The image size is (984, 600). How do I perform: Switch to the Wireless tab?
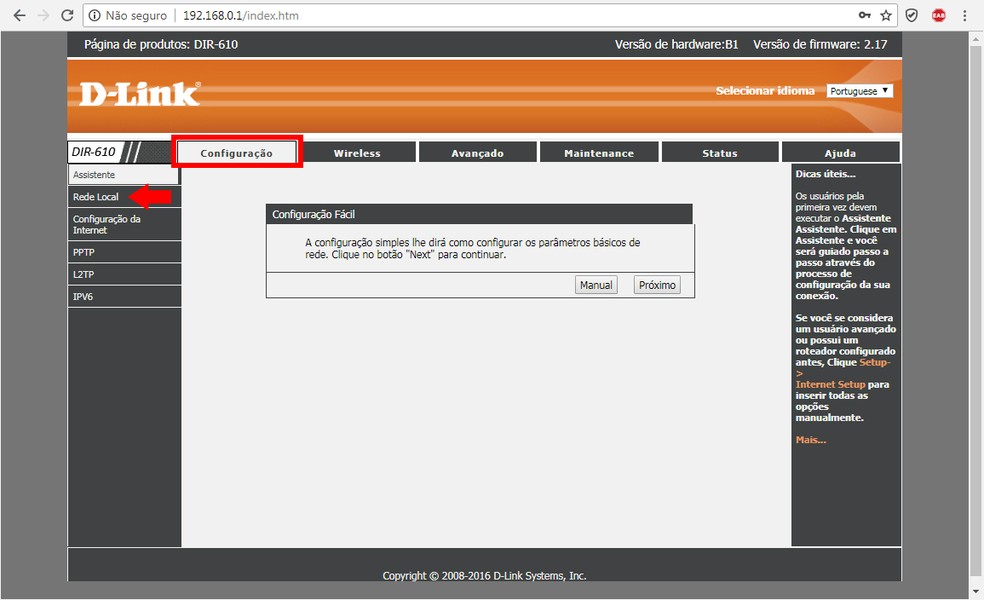(357, 152)
